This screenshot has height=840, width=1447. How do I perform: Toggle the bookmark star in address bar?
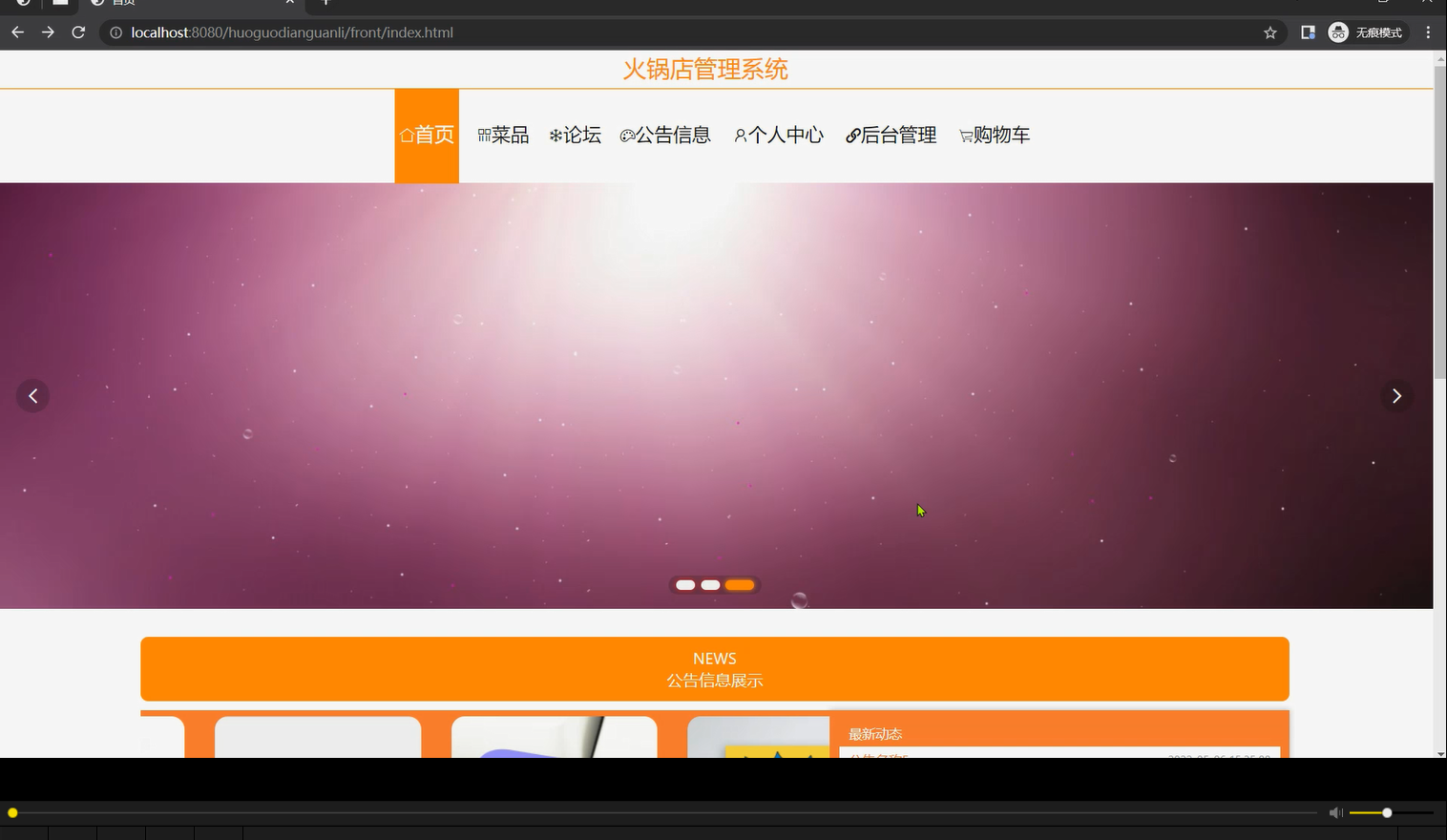click(x=1269, y=31)
